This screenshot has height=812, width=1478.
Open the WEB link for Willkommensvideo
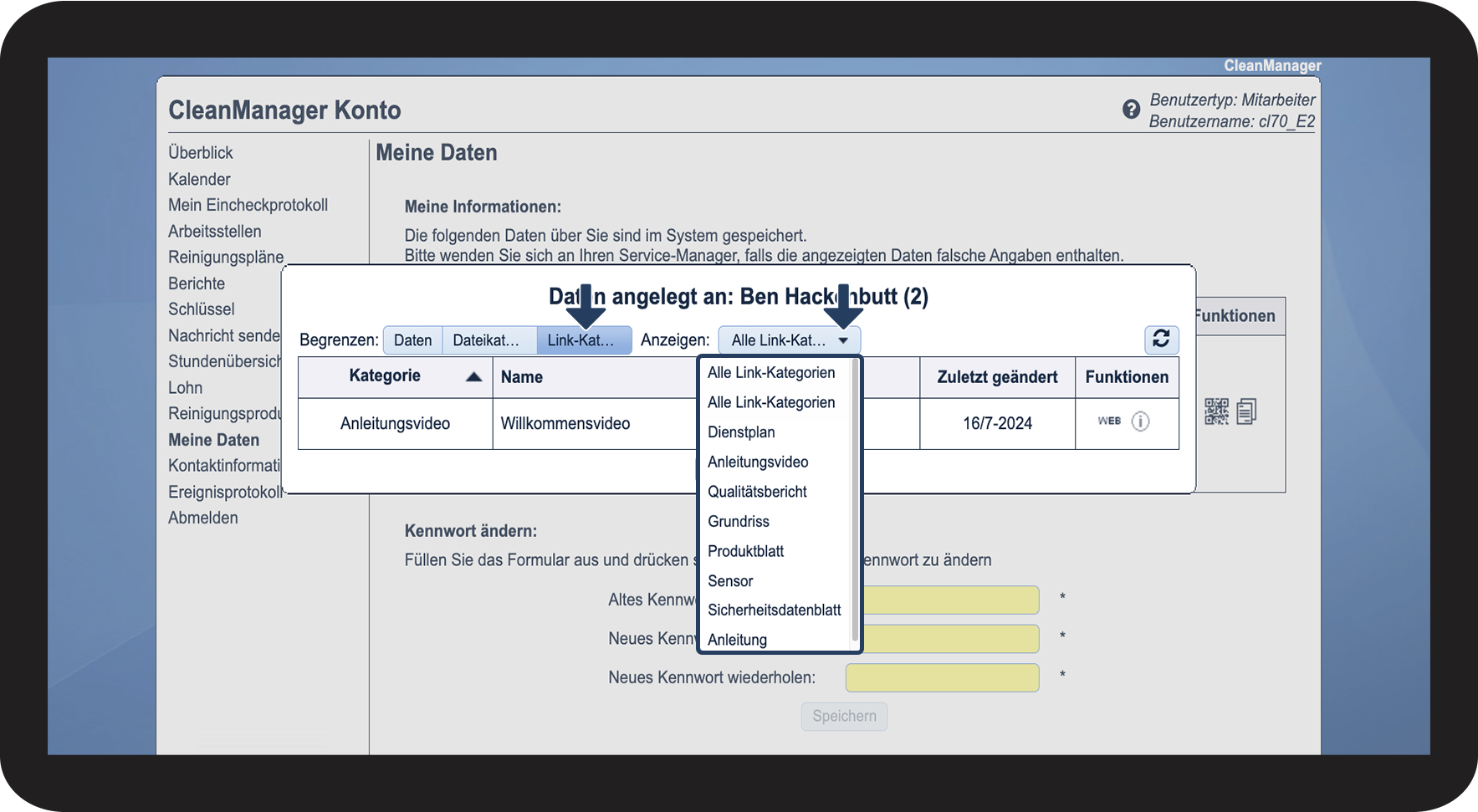click(1109, 421)
